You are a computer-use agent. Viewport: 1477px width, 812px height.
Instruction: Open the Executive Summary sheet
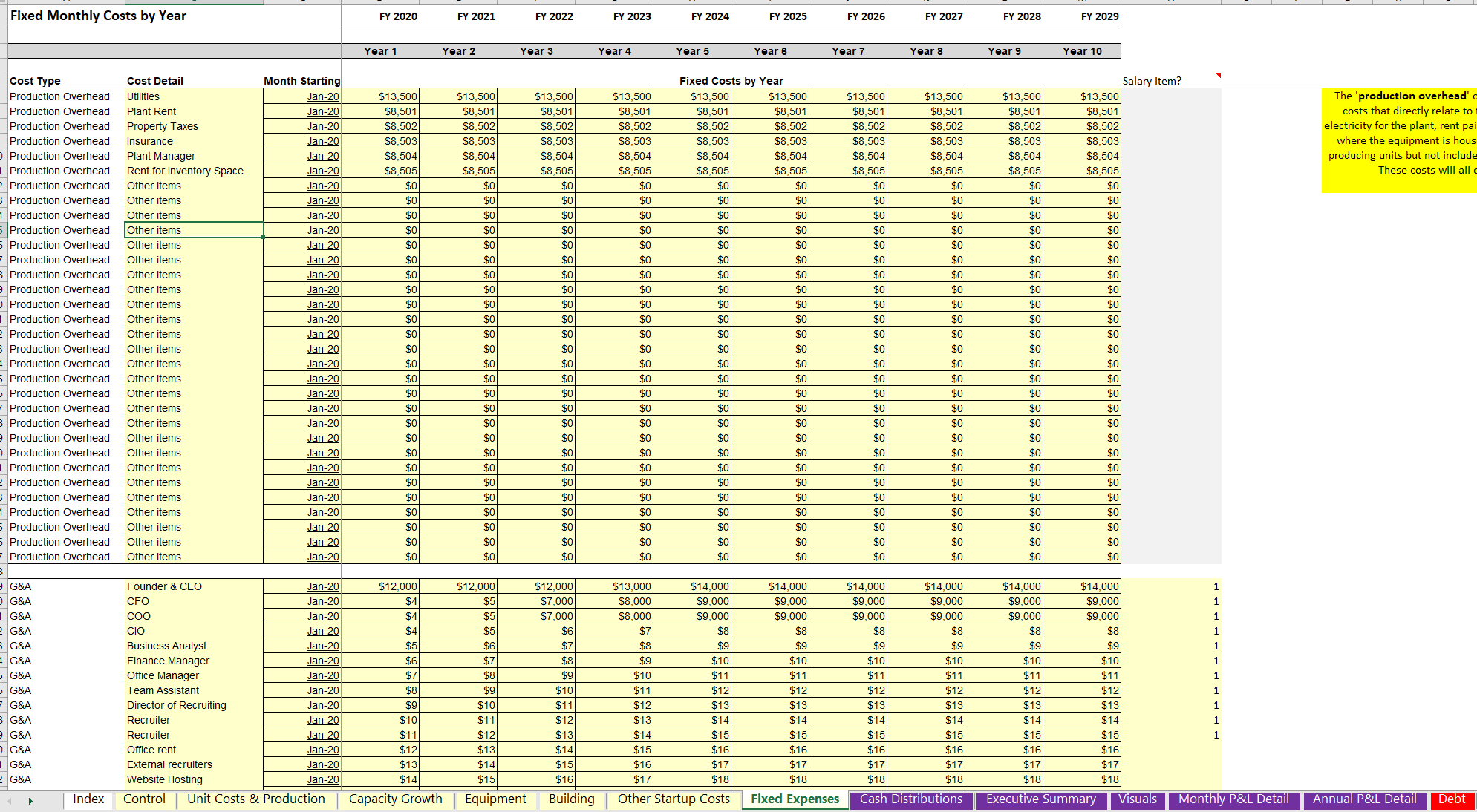1041,799
